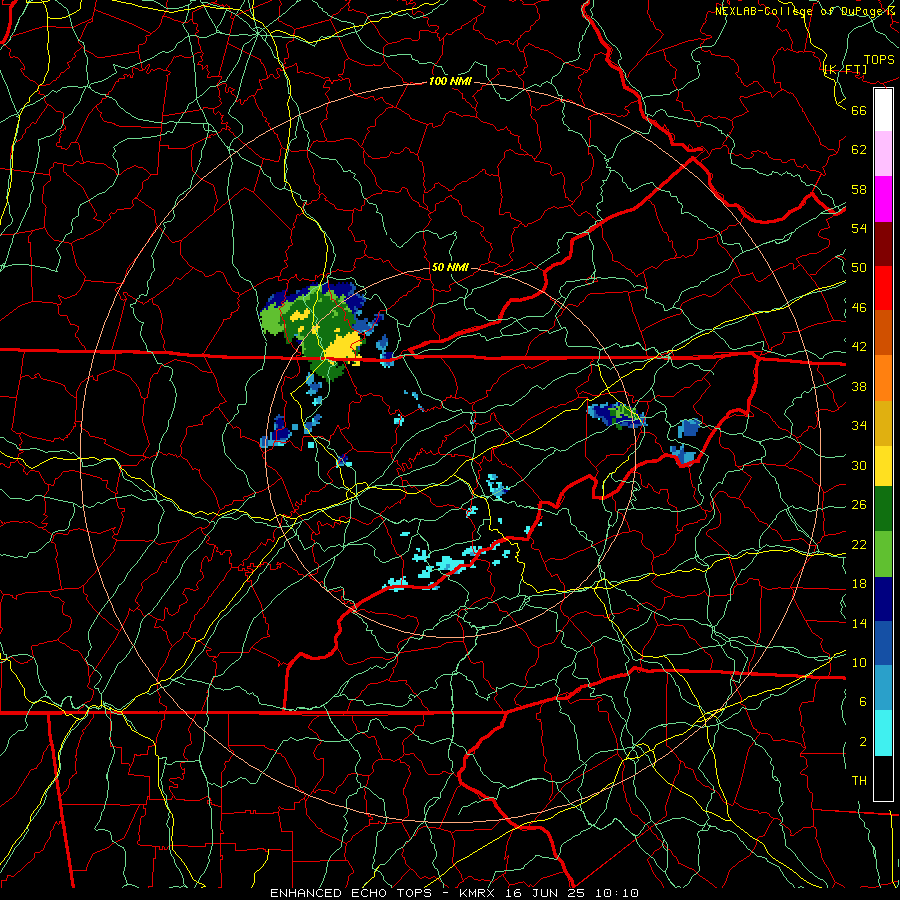
Task: Click the '22' legend value
Action: pos(859,544)
